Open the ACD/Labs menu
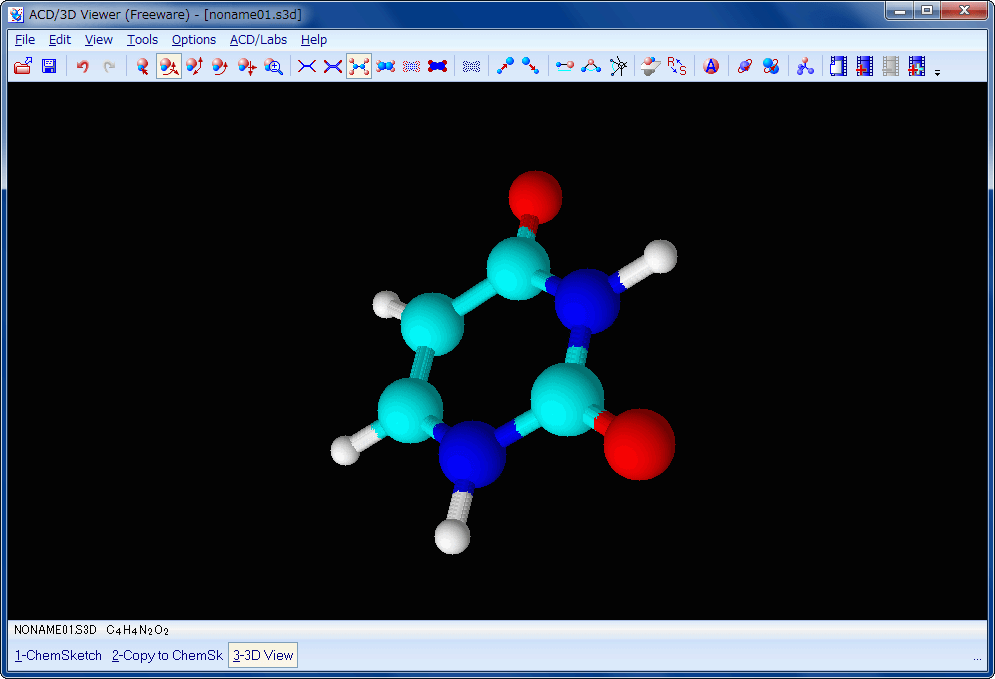 (258, 39)
